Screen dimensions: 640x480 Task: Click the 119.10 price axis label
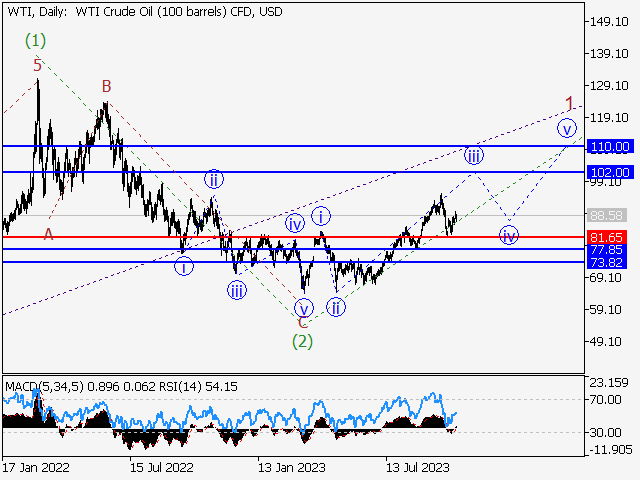point(609,118)
